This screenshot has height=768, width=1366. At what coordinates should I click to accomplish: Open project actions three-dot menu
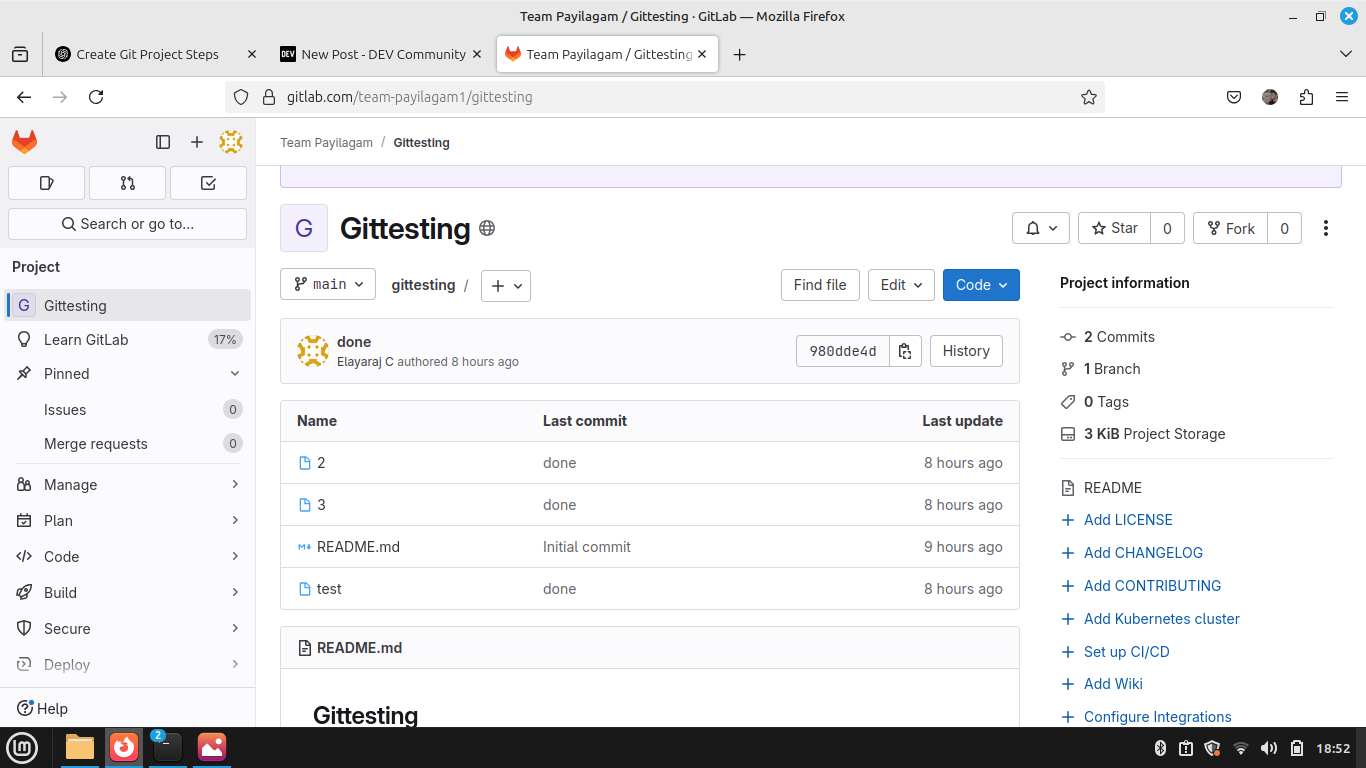point(1326,228)
